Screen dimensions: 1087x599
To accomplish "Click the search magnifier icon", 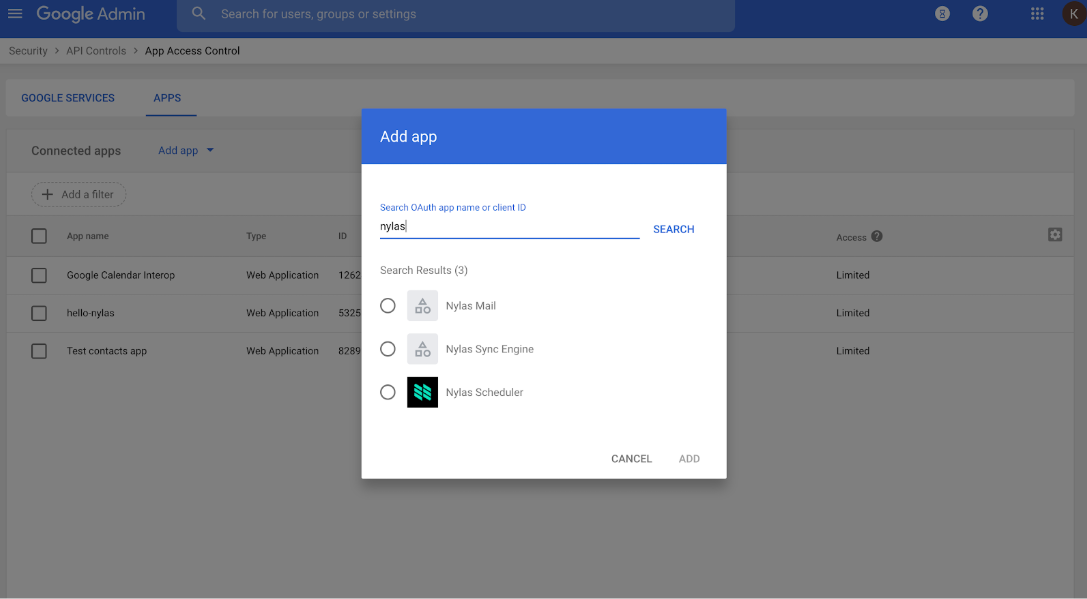I will 198,14.
